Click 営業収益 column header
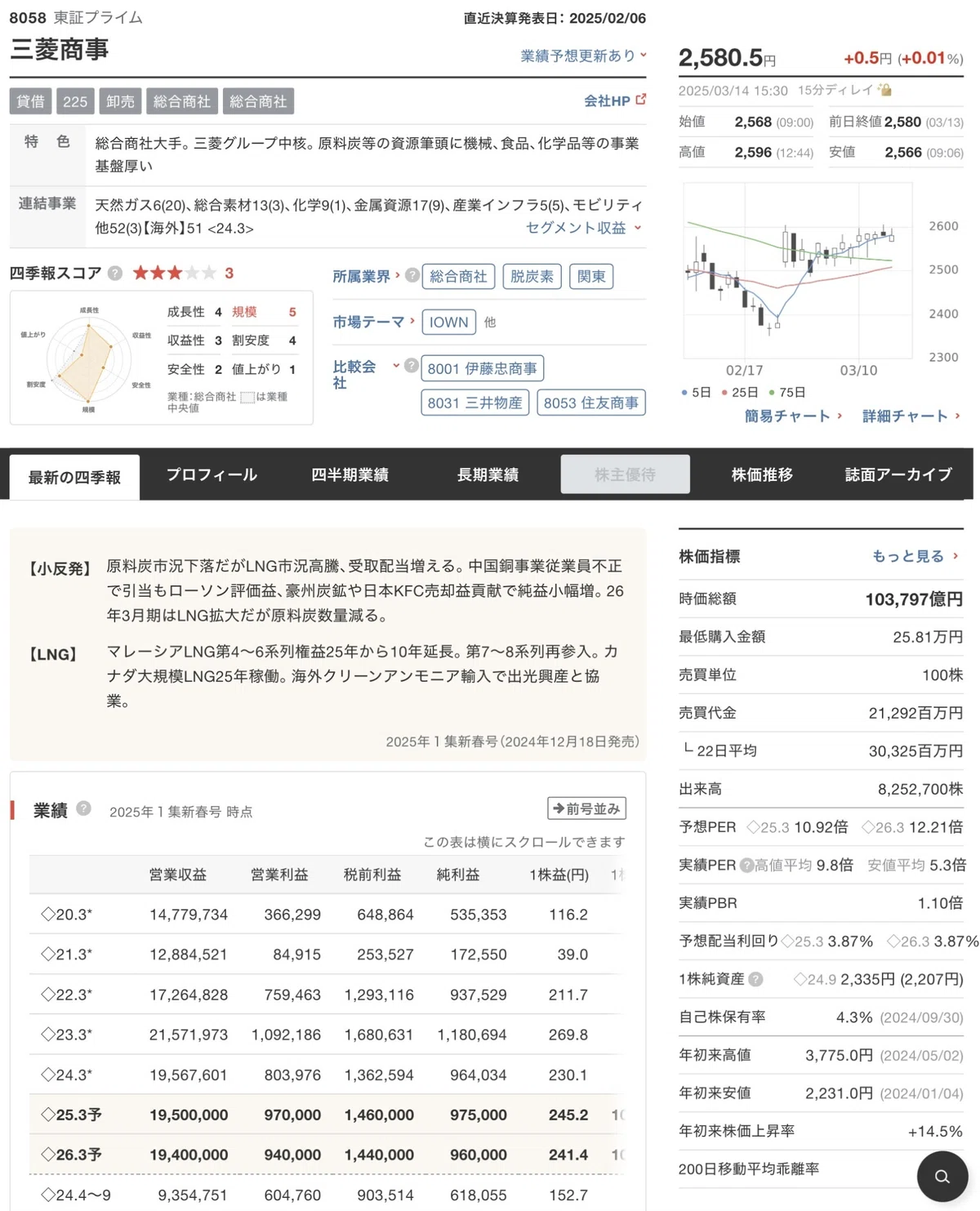The width and height of the screenshot is (980, 1211). click(177, 875)
